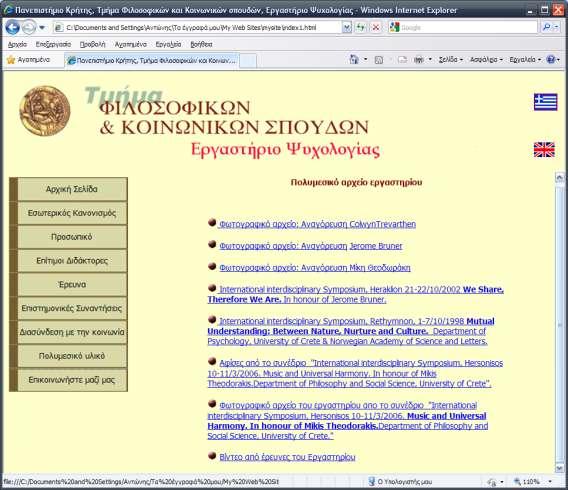Open the Εργαλεία menu in menu bar
This screenshot has width=568, height=490.
pyautogui.click(x=168, y=44)
